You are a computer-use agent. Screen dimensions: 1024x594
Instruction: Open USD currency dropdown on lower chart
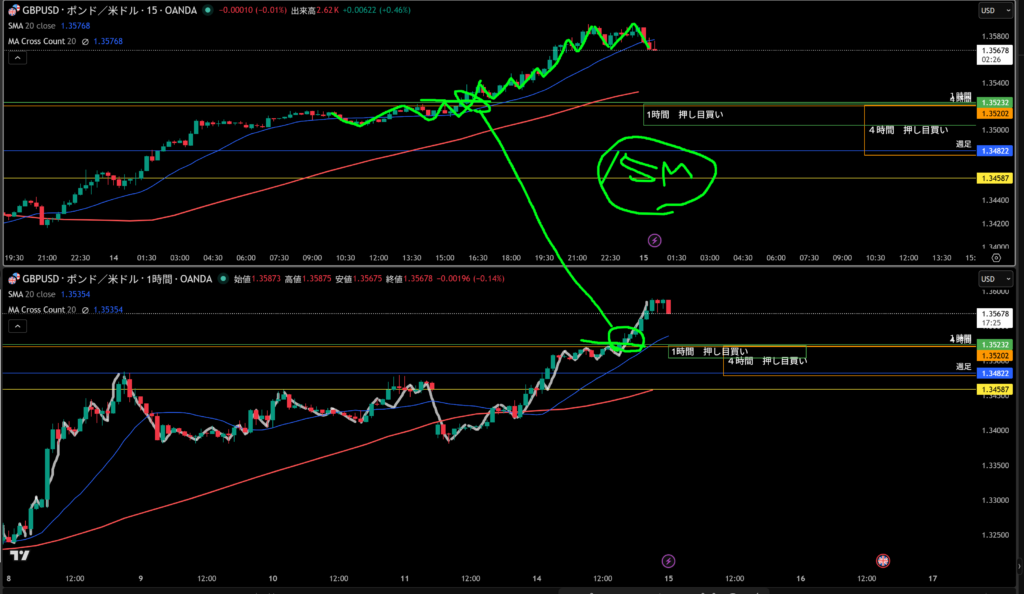point(994,279)
